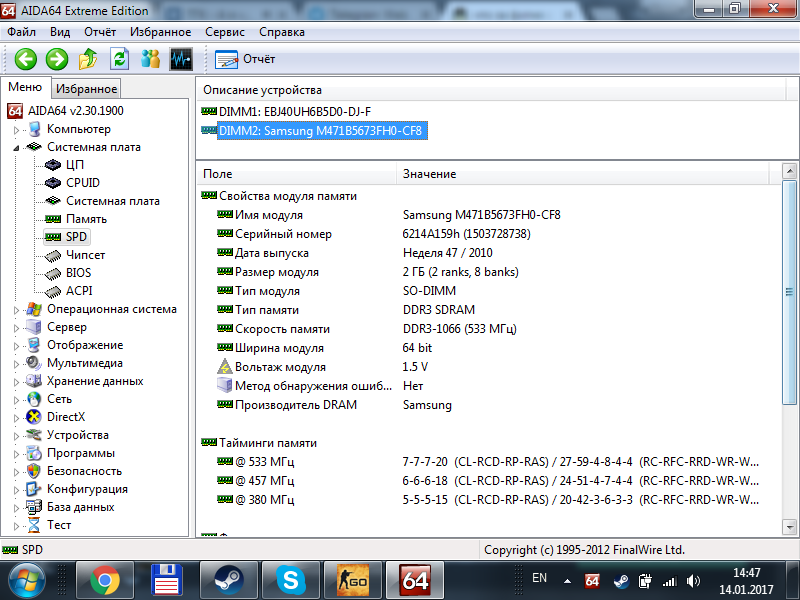
Task: Click the details vertical scrollbar thumb
Action: tap(789, 292)
